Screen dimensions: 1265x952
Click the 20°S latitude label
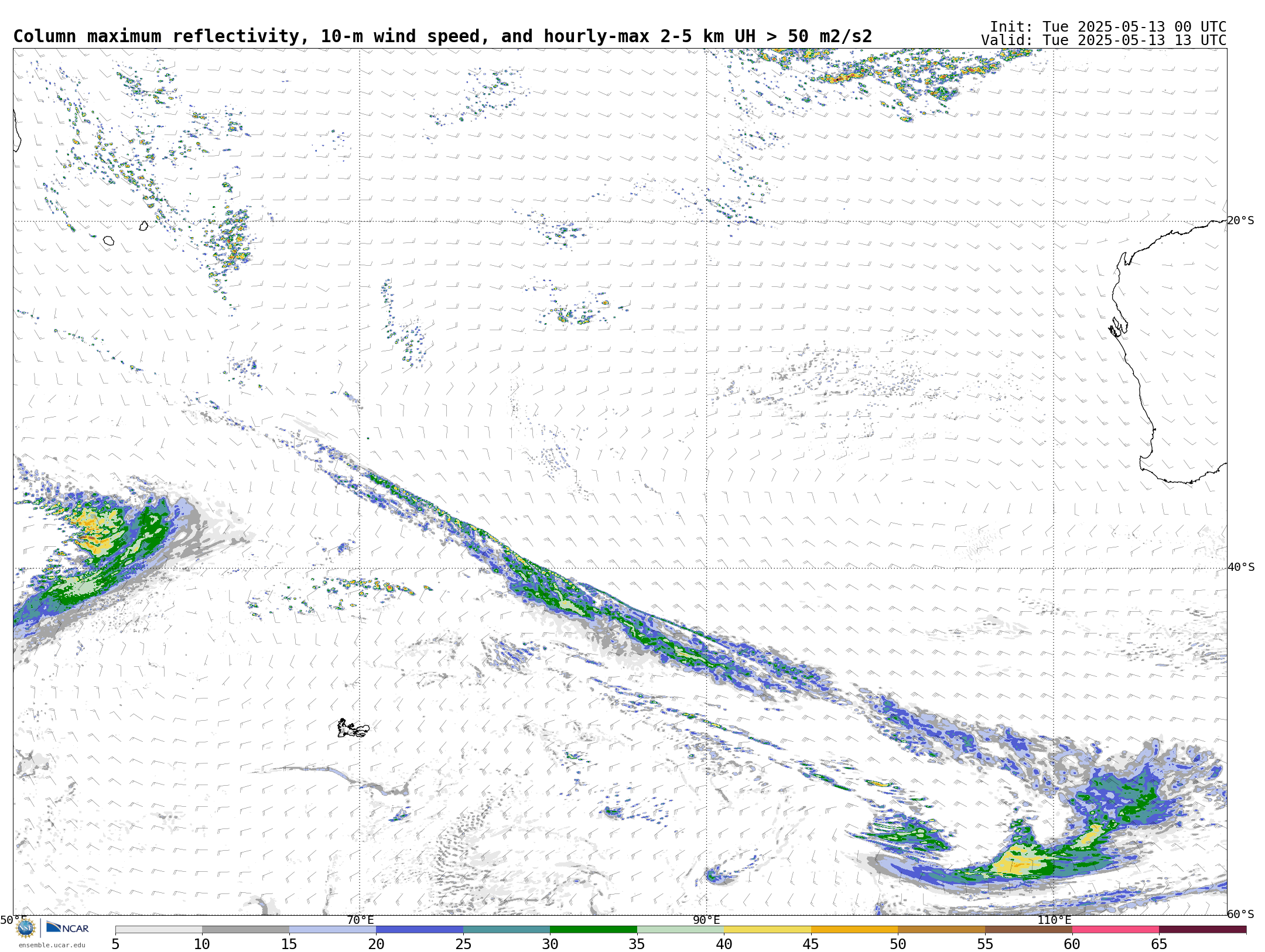click(1240, 221)
